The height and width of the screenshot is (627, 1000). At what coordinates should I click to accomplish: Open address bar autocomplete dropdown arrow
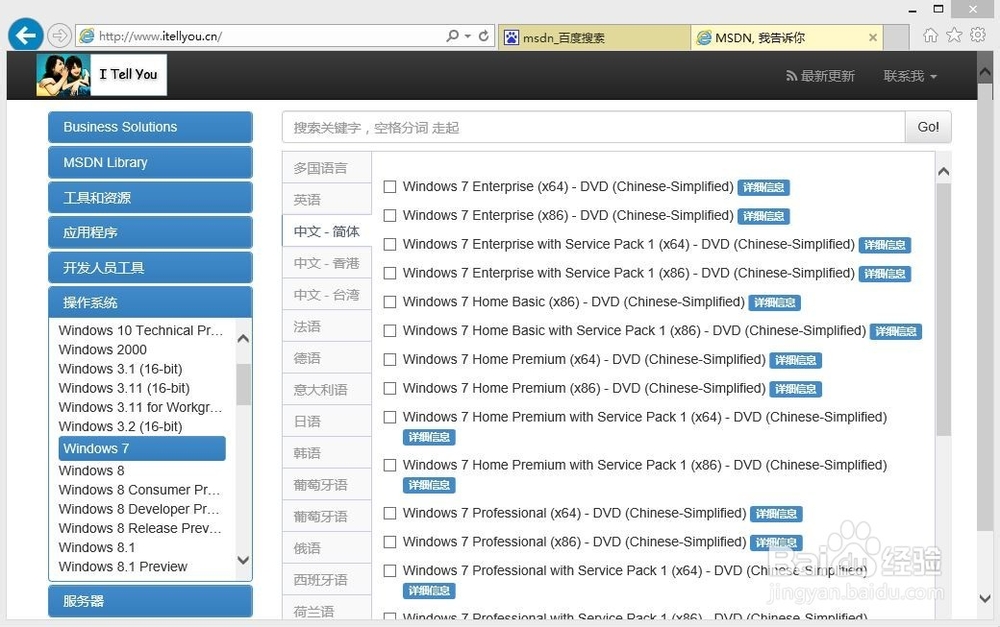[x=467, y=36]
